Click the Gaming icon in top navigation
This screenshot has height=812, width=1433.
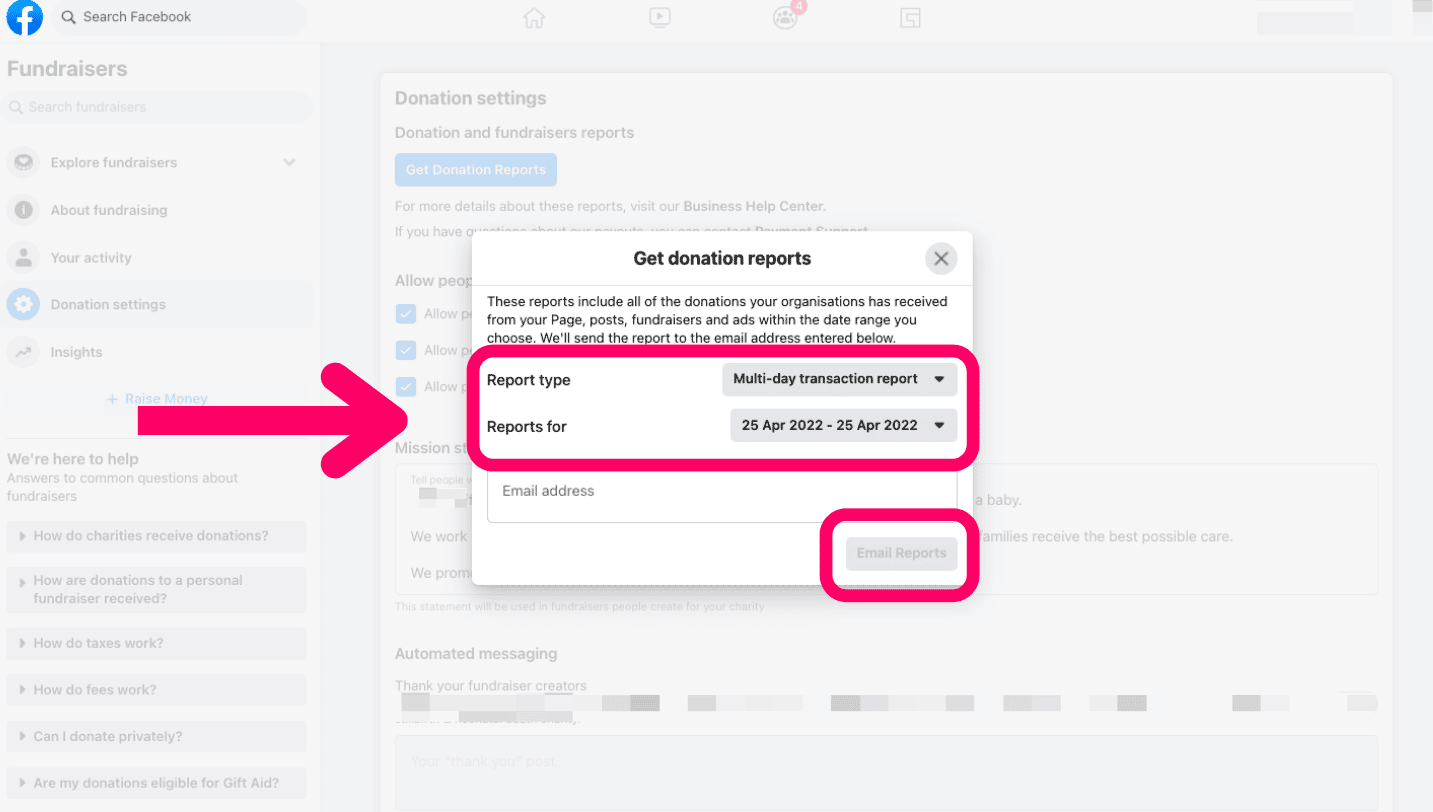click(910, 17)
